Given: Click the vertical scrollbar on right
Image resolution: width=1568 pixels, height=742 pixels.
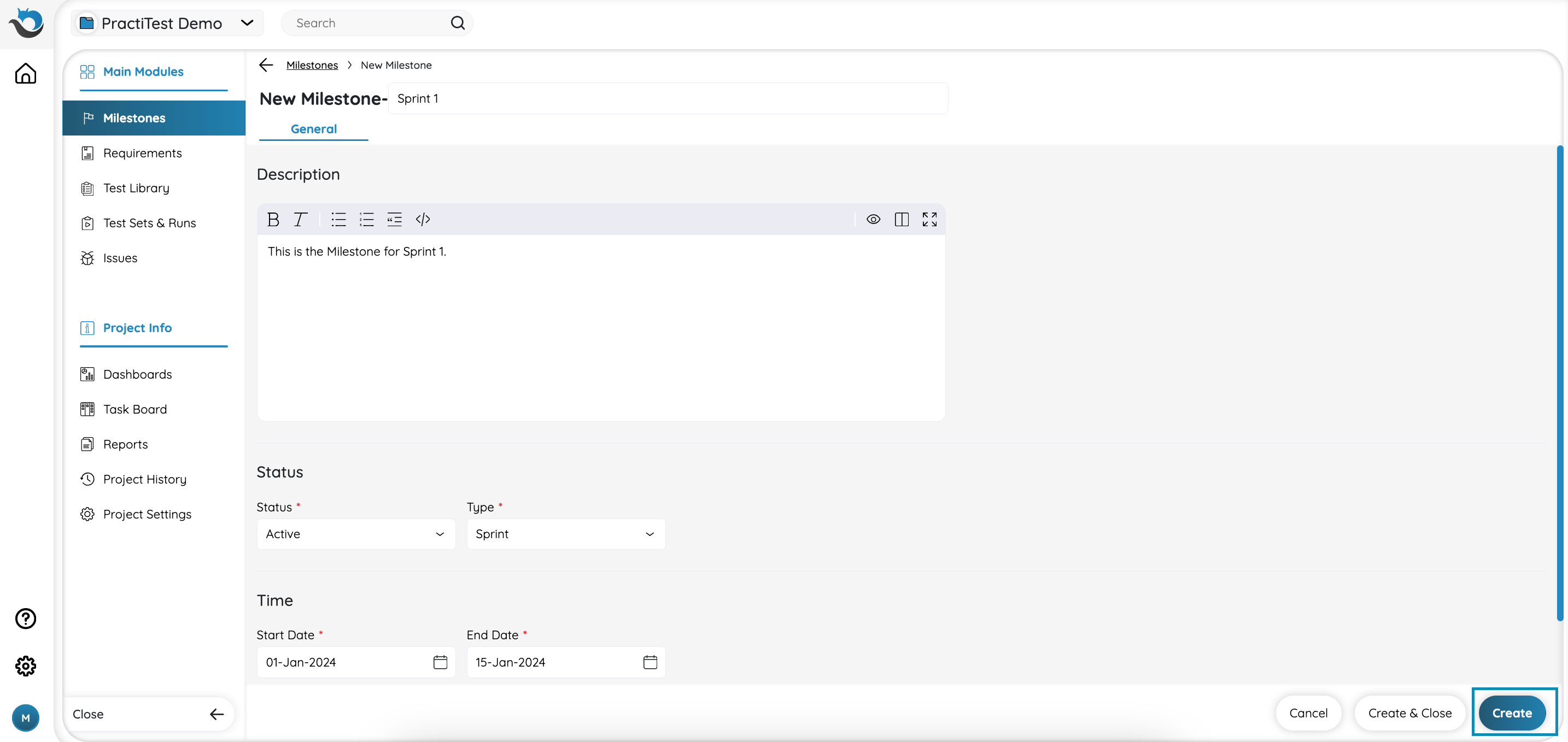Looking at the screenshot, I should pyautogui.click(x=1559, y=383).
